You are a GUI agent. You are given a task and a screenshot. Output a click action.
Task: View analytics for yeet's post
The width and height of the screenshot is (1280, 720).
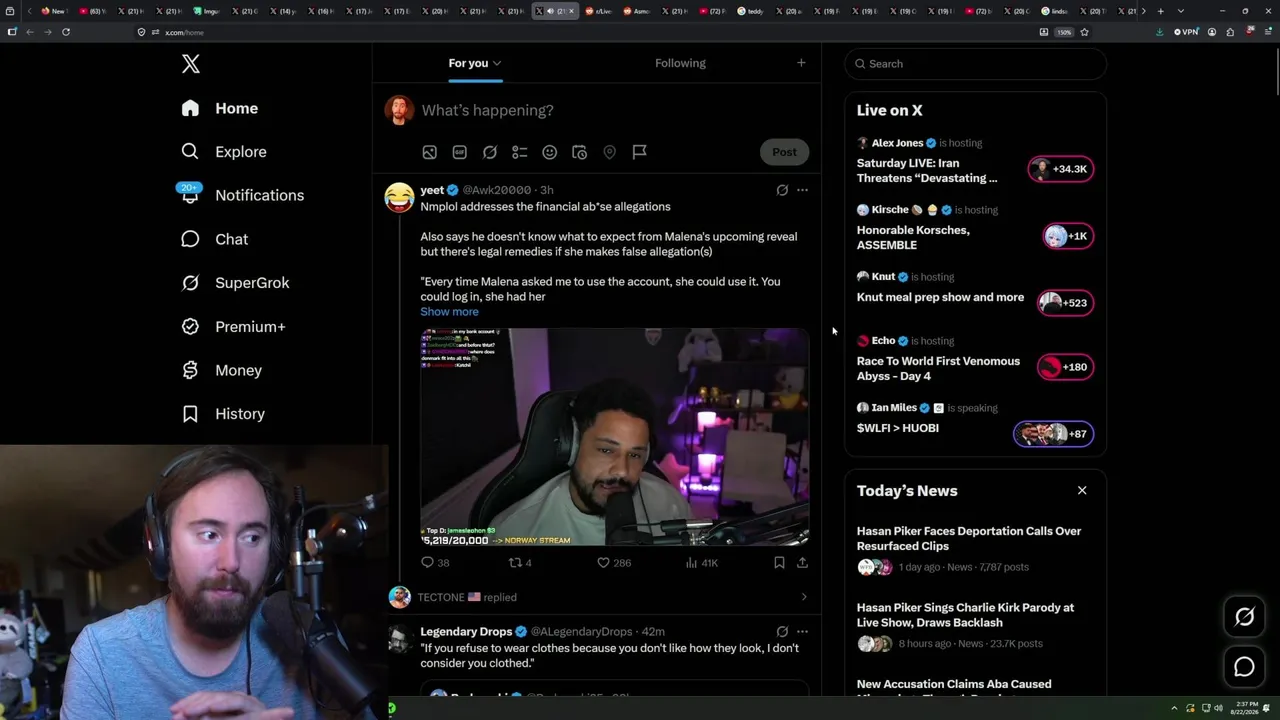[x=702, y=563]
